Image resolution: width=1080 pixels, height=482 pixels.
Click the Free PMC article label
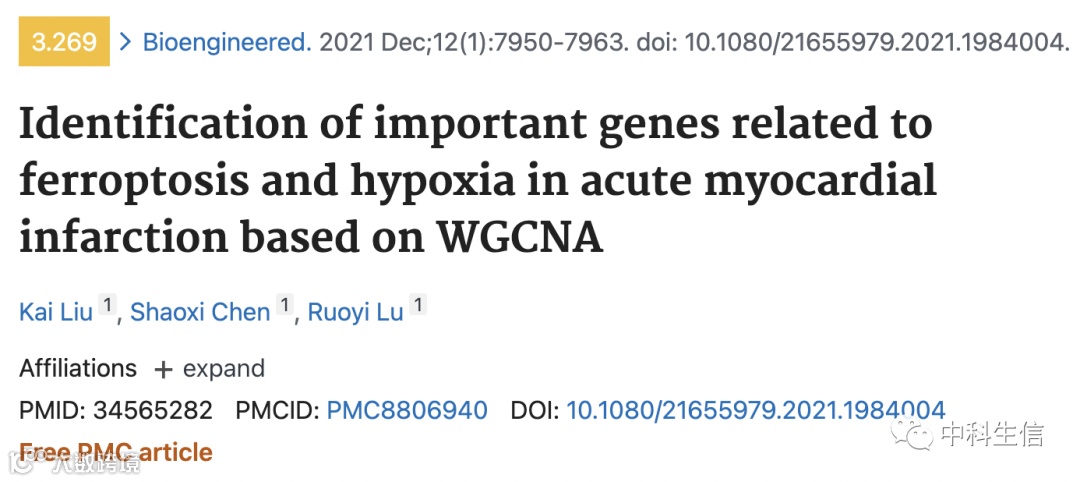[116, 452]
